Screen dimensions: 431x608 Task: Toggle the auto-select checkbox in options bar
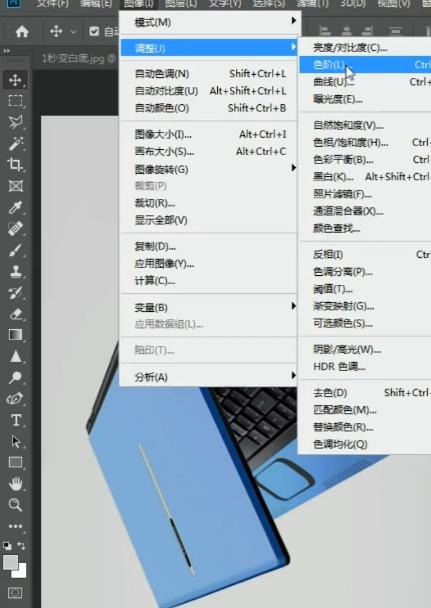94,31
